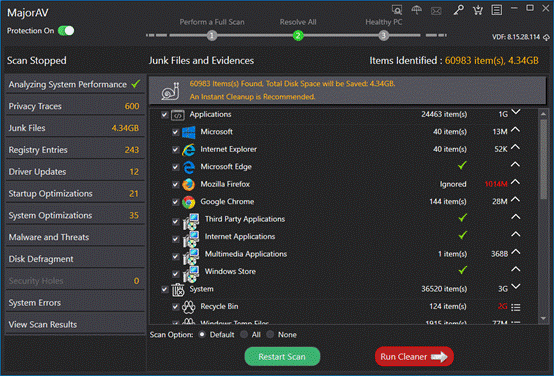Click the System trash bin icon
The height and width of the screenshot is (376, 554).
[178, 290]
